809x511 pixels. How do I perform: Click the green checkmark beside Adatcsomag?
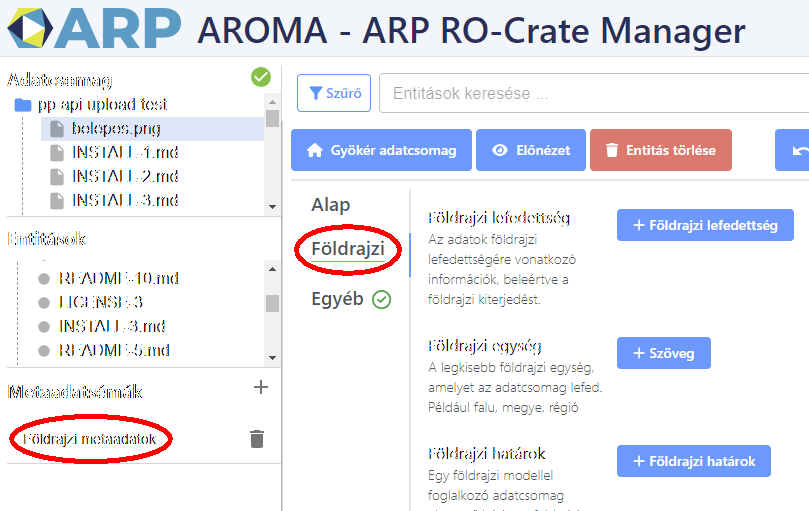click(261, 77)
